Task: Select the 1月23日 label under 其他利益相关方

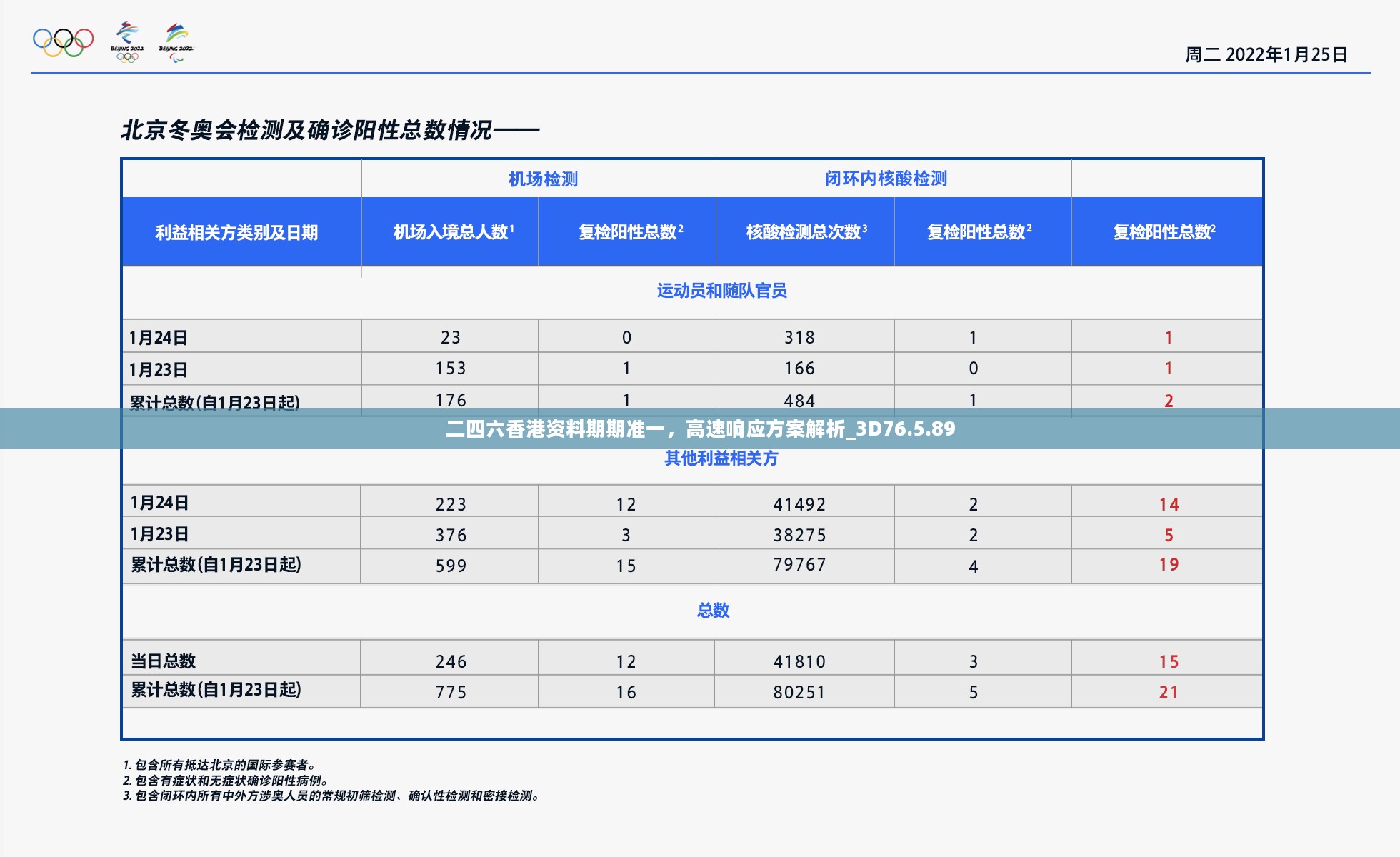Action: point(159,534)
